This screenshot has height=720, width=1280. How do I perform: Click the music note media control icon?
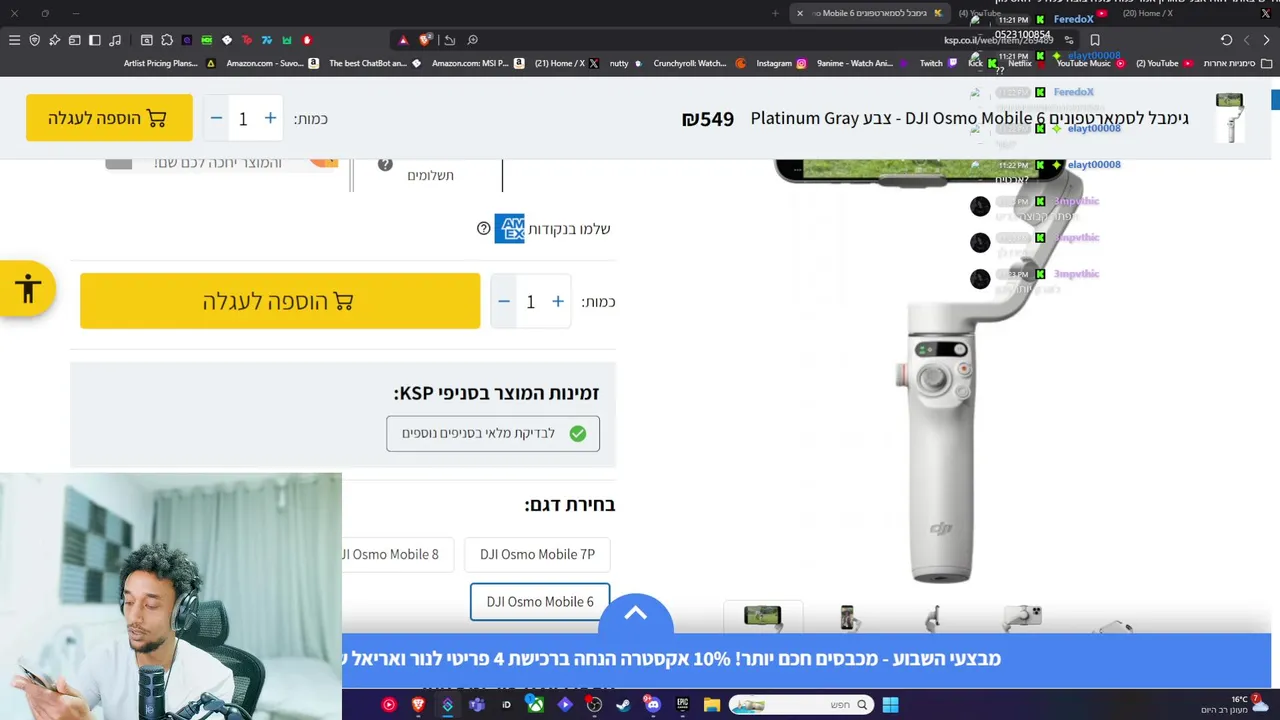pos(115,40)
